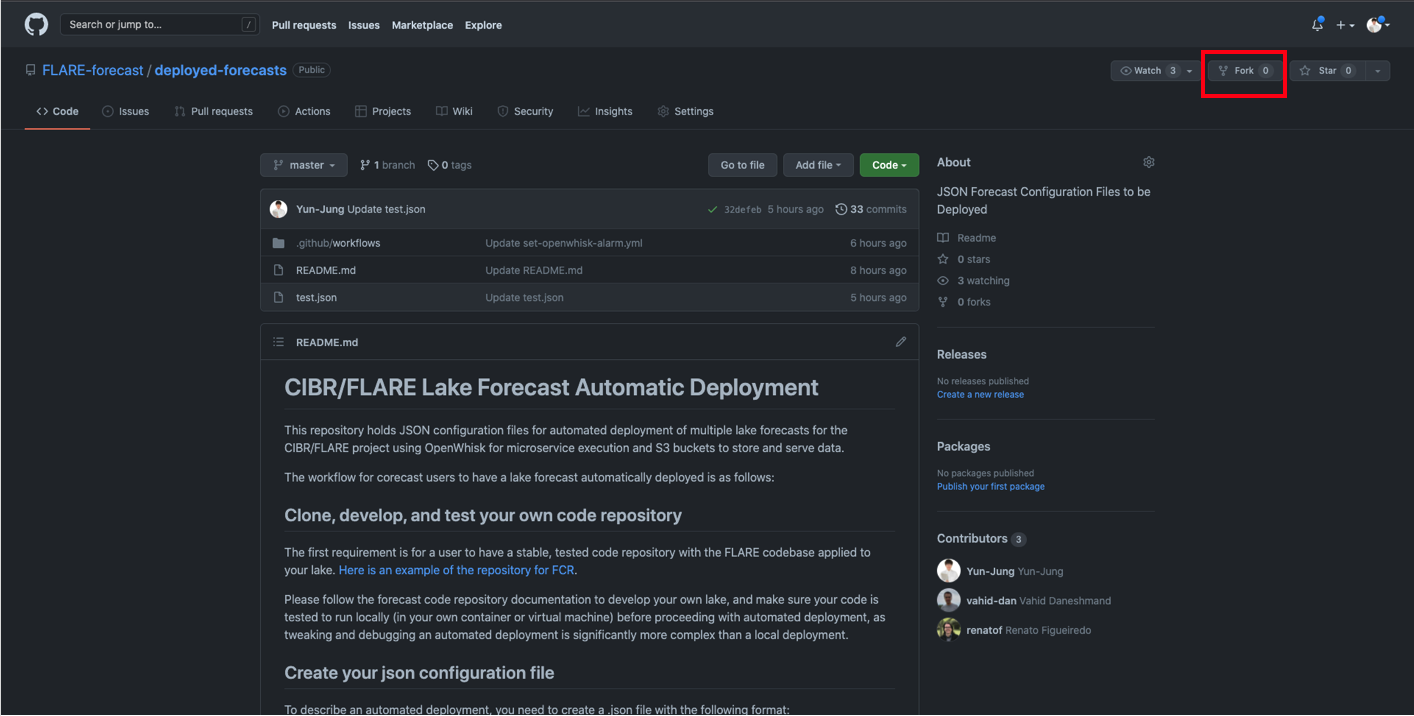Switch to the Wiki tab
Screen dimensions: 1414x716
coord(454,111)
